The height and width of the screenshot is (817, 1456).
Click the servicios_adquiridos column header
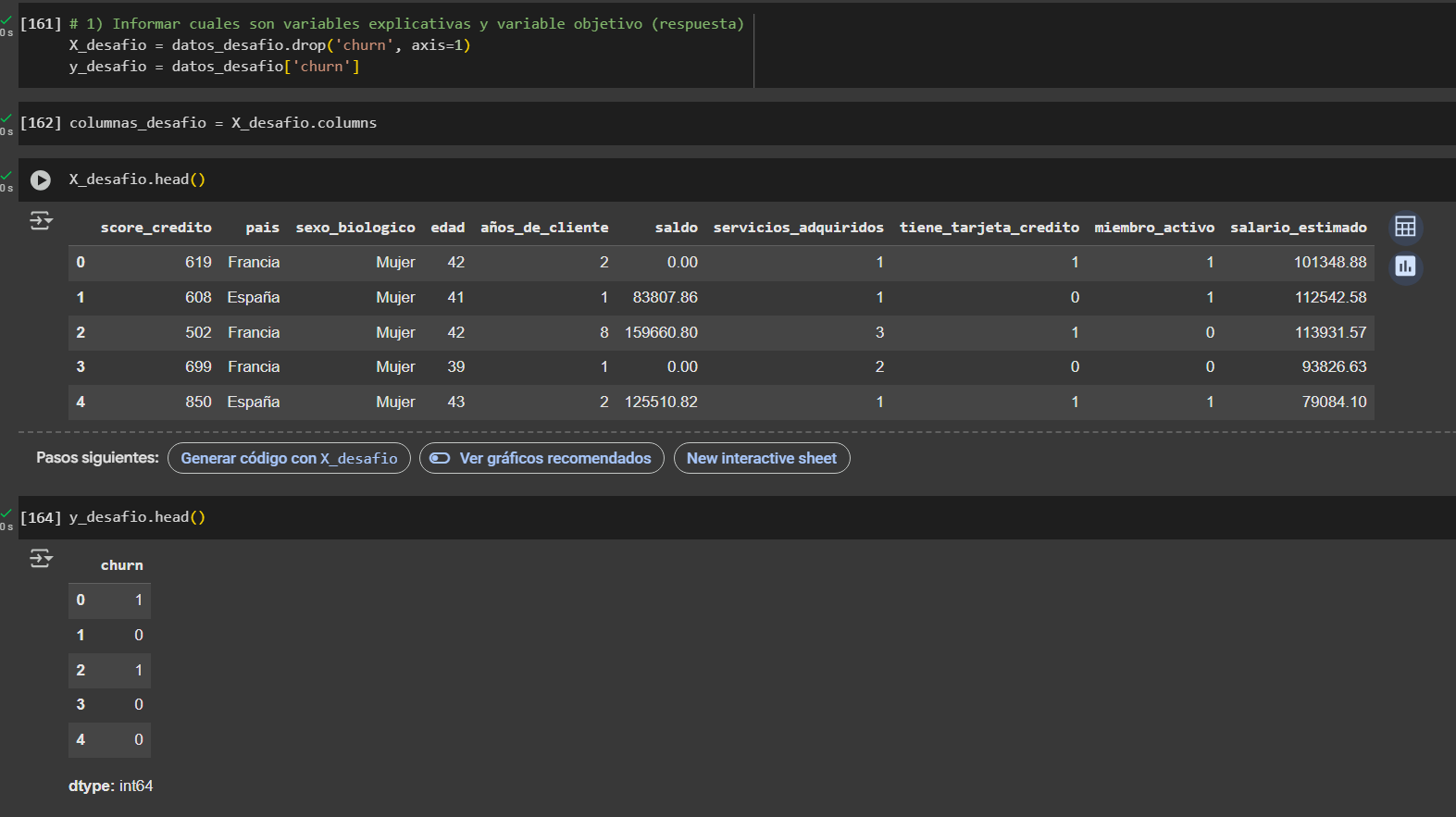coord(799,228)
